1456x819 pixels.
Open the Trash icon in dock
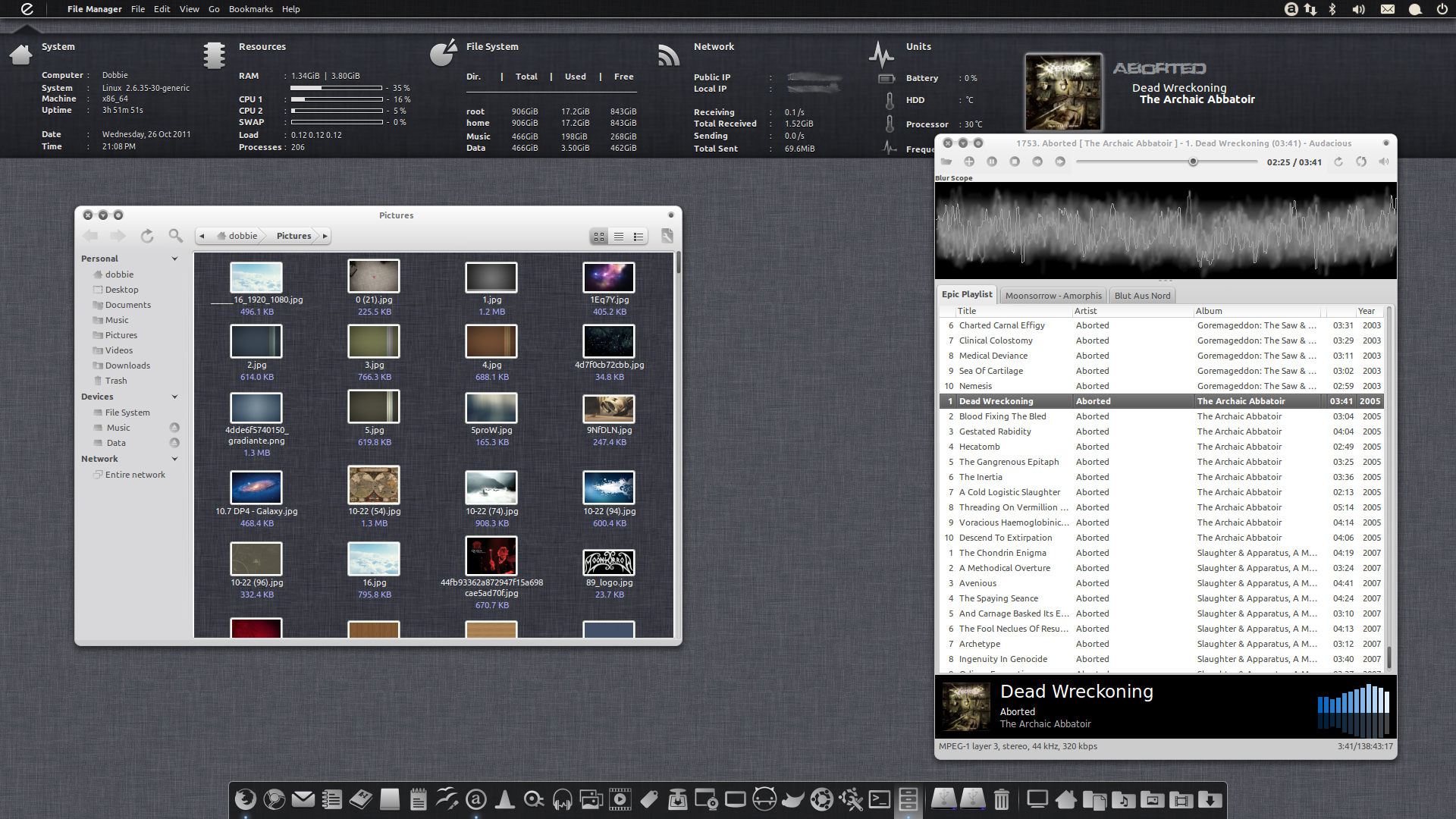pos(1001,799)
